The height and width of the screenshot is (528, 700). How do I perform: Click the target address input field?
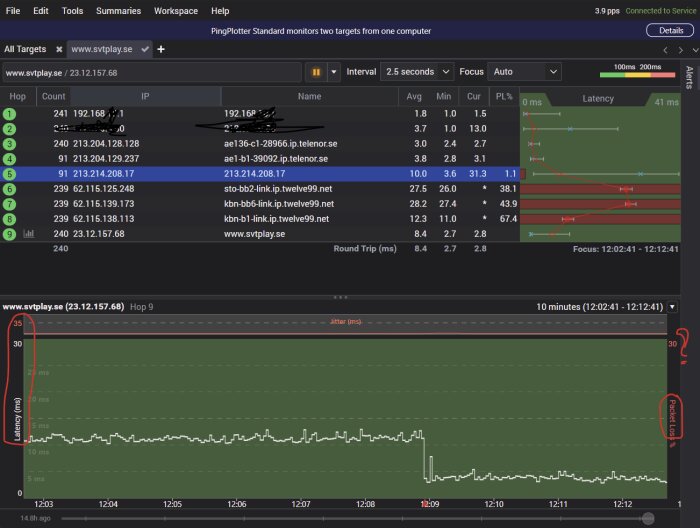click(152, 73)
